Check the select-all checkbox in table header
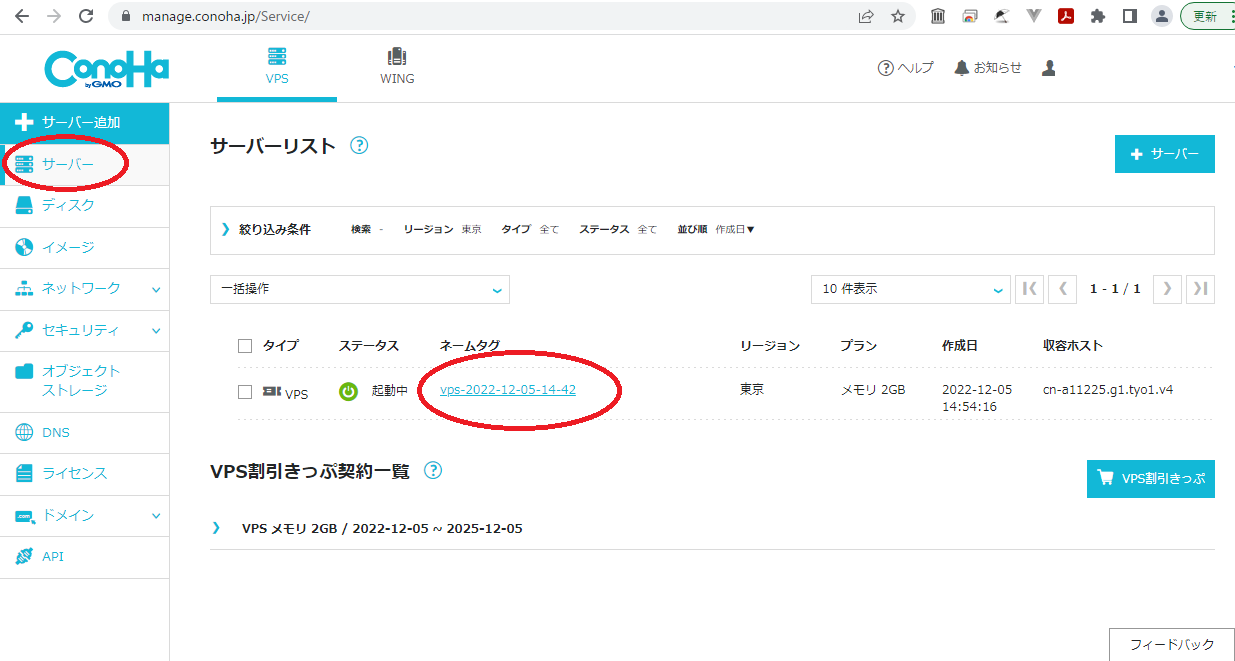 click(x=245, y=346)
